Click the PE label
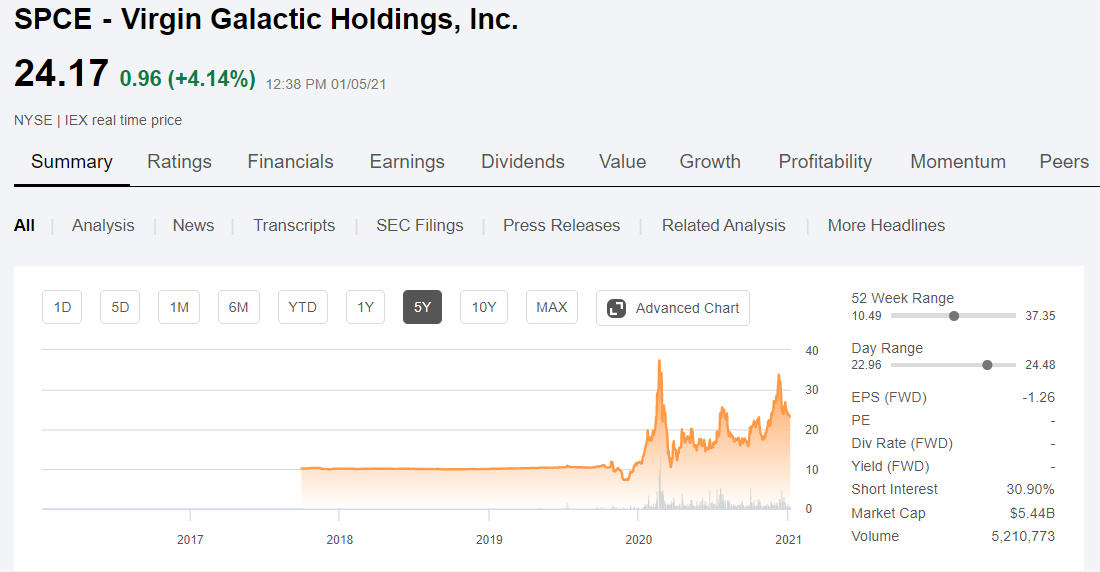 [x=860, y=420]
